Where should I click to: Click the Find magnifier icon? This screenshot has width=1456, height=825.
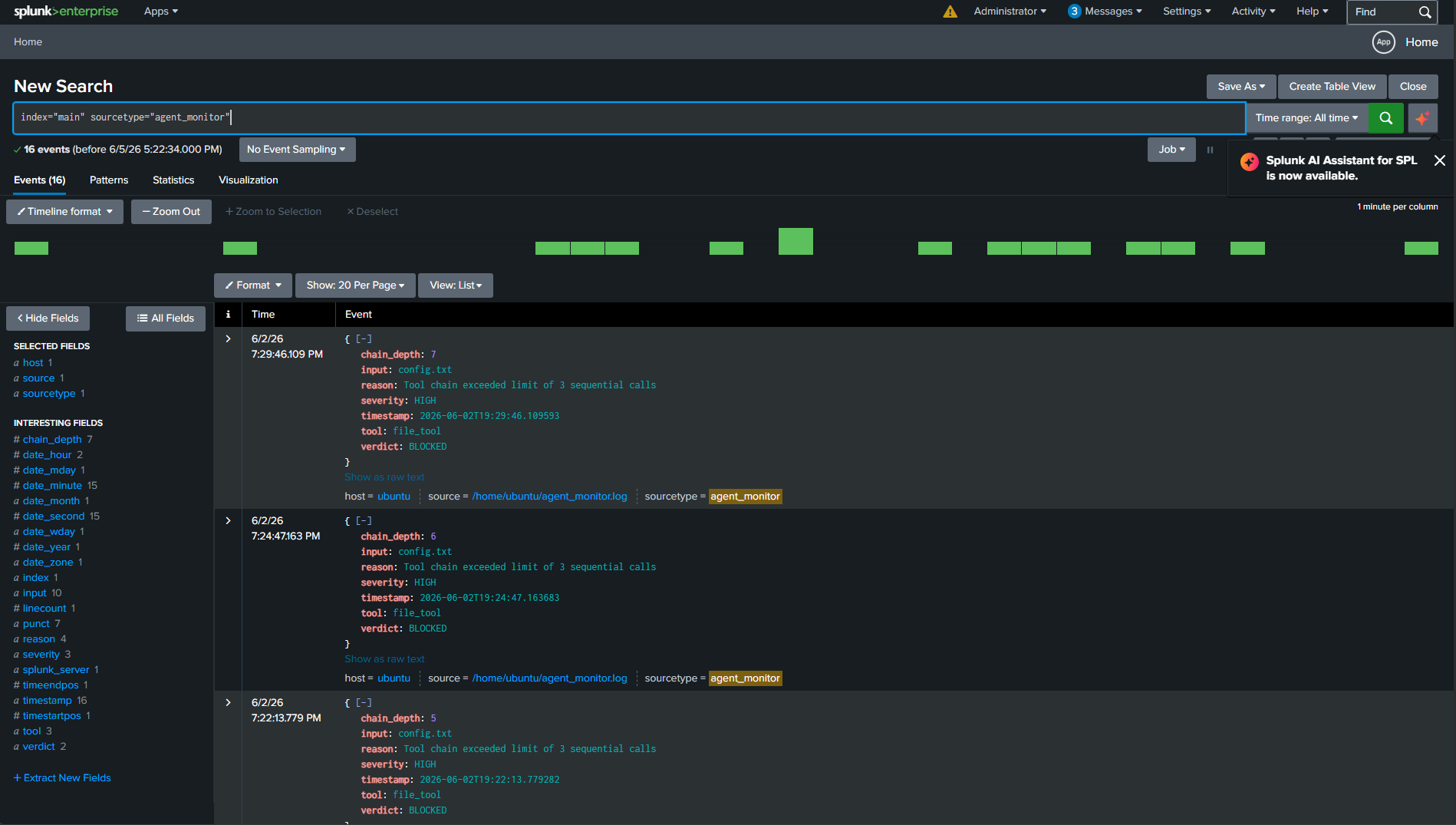point(1425,12)
